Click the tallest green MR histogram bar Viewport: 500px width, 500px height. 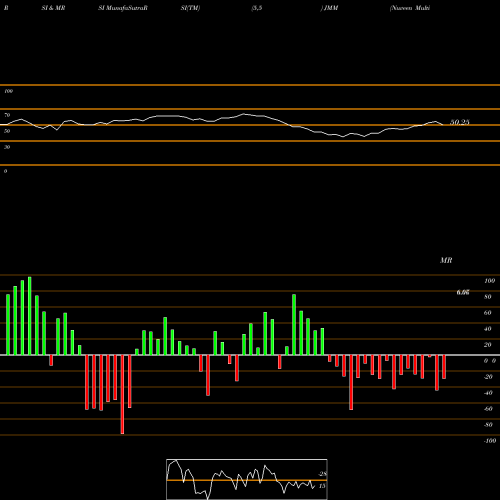(30, 316)
